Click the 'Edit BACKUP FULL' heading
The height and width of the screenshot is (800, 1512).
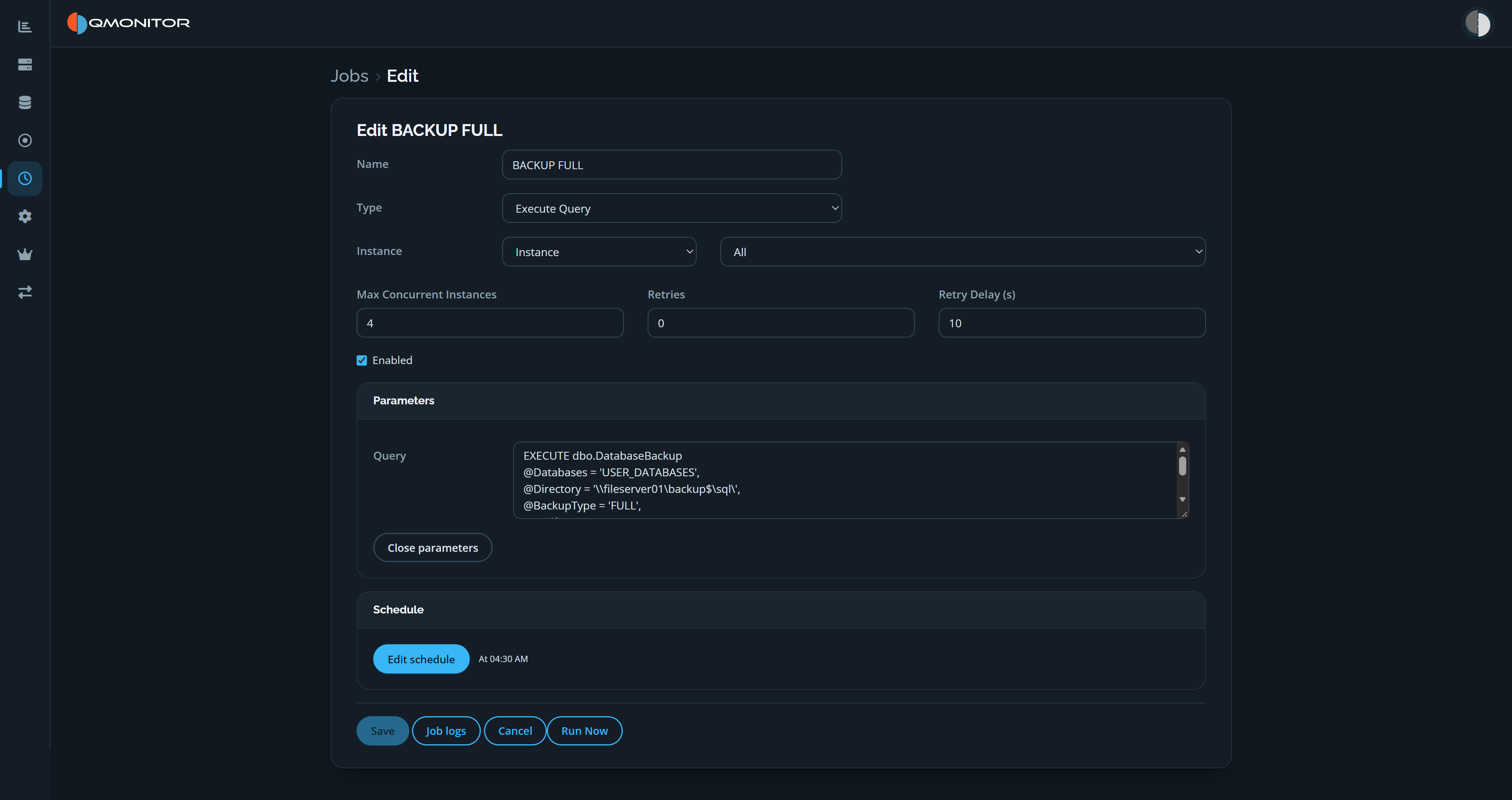(x=429, y=130)
